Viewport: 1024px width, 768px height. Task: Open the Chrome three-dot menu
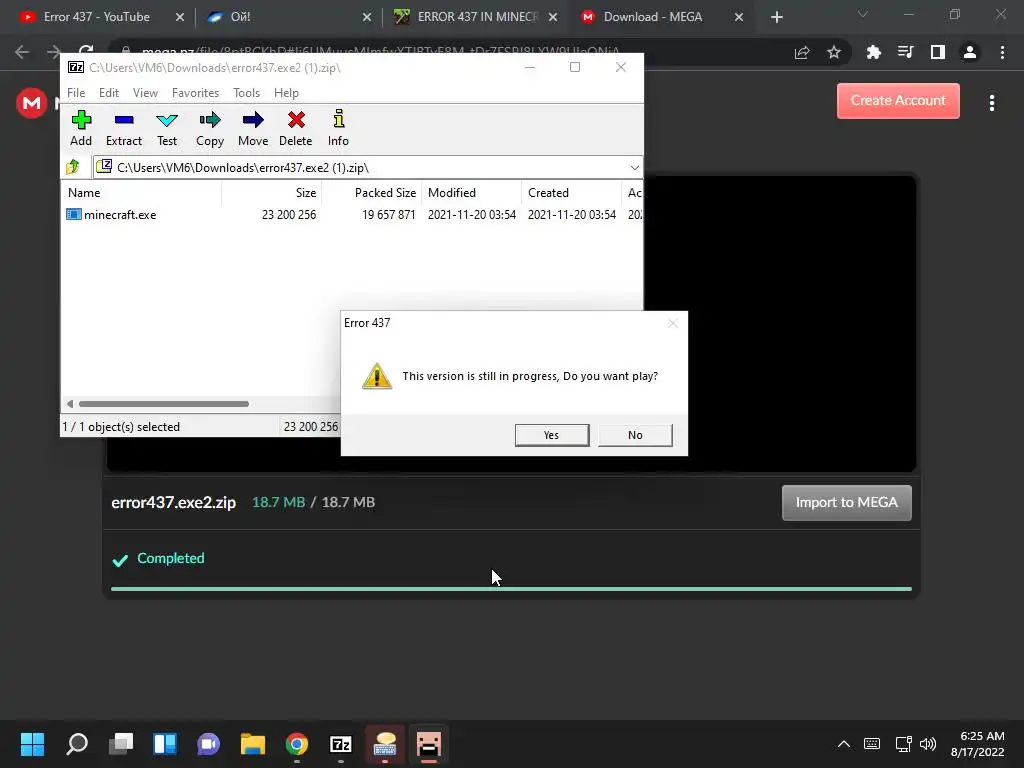pos(1002,52)
